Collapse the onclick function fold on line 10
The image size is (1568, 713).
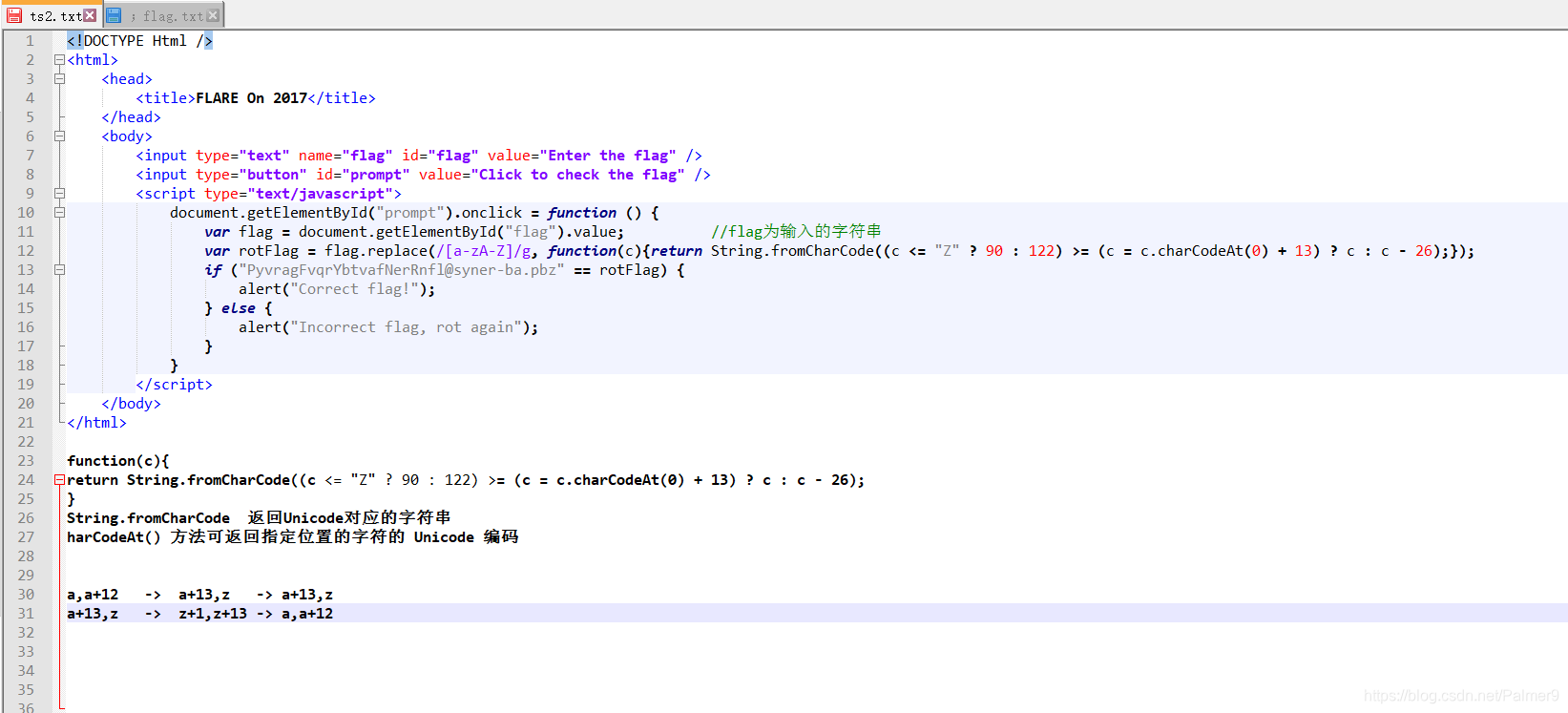tap(59, 213)
